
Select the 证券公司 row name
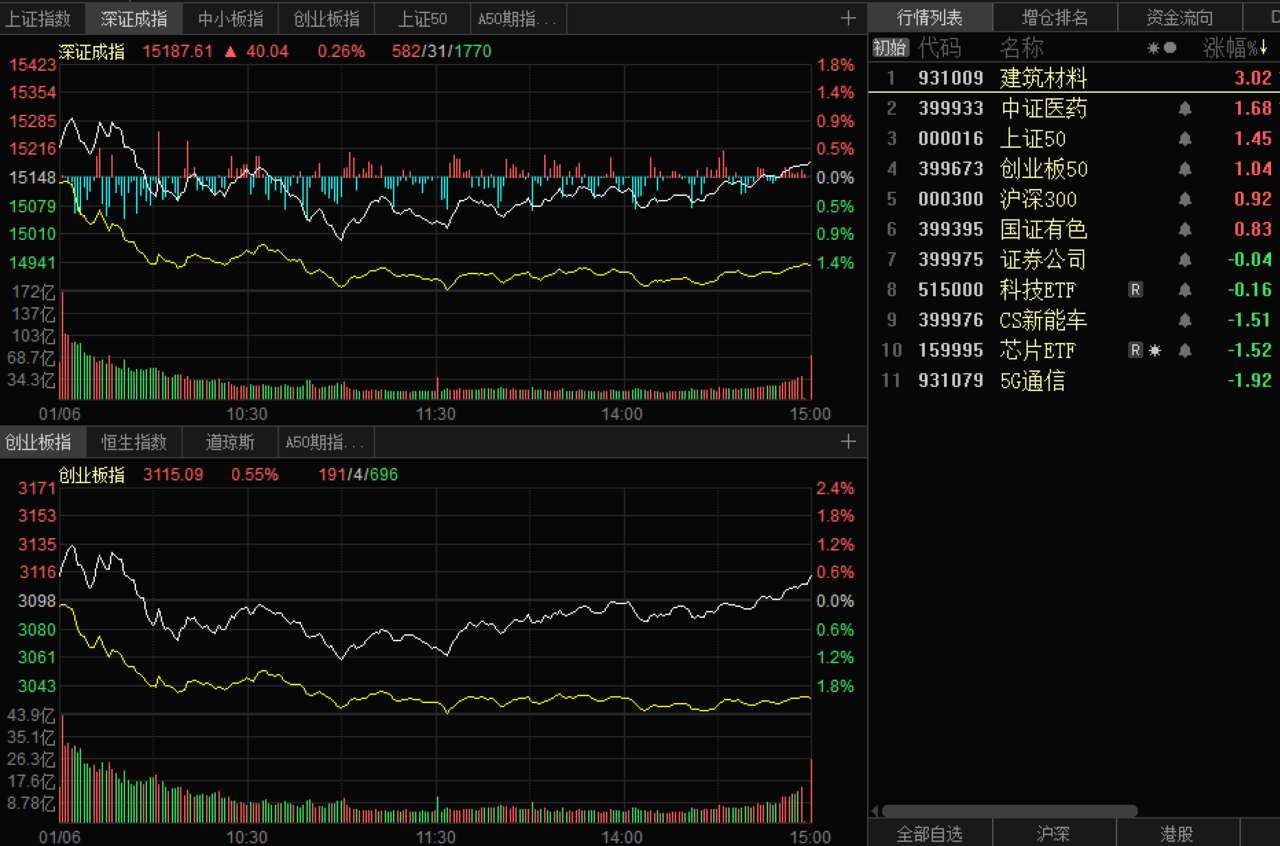point(1043,260)
